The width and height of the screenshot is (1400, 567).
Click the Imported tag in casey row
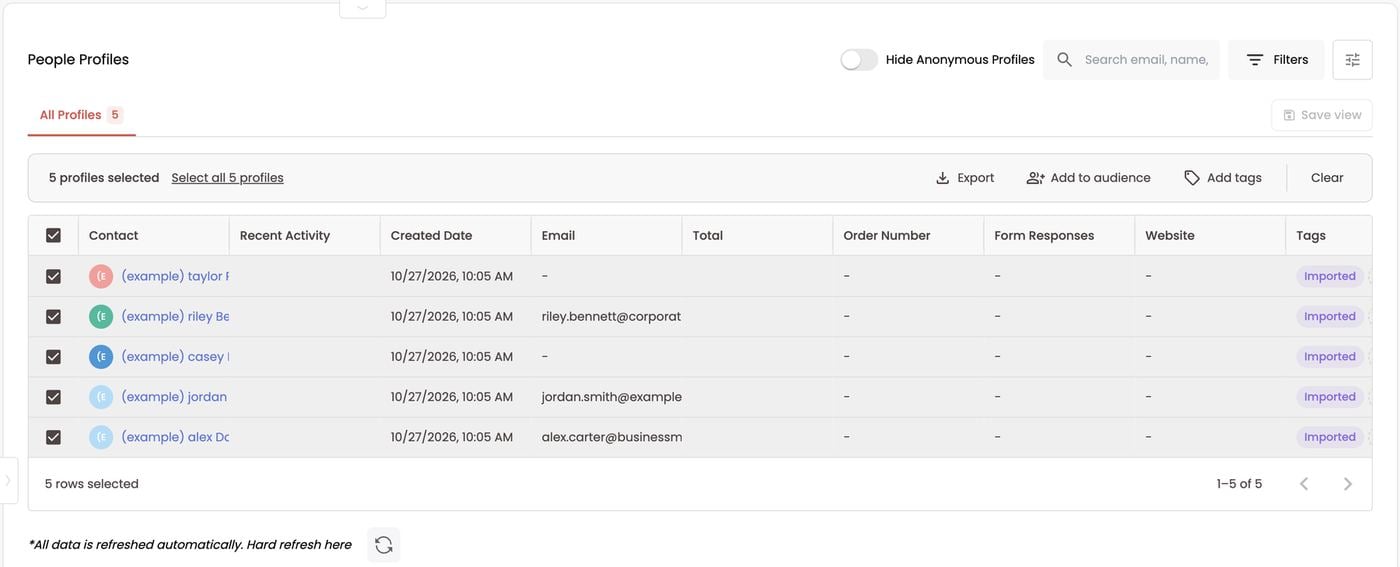1330,357
